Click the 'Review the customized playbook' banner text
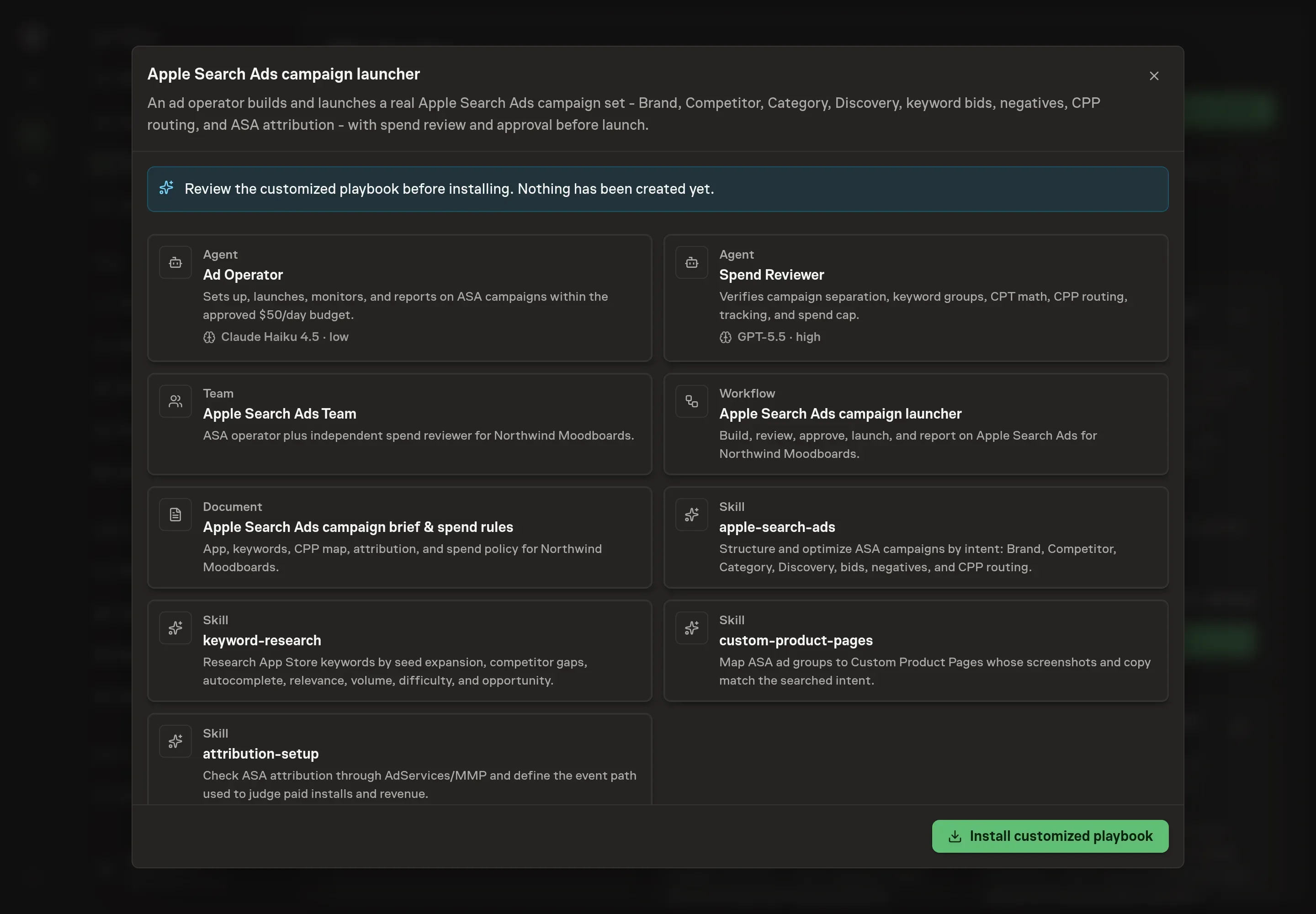Viewport: 1316px width, 914px height. pos(449,189)
